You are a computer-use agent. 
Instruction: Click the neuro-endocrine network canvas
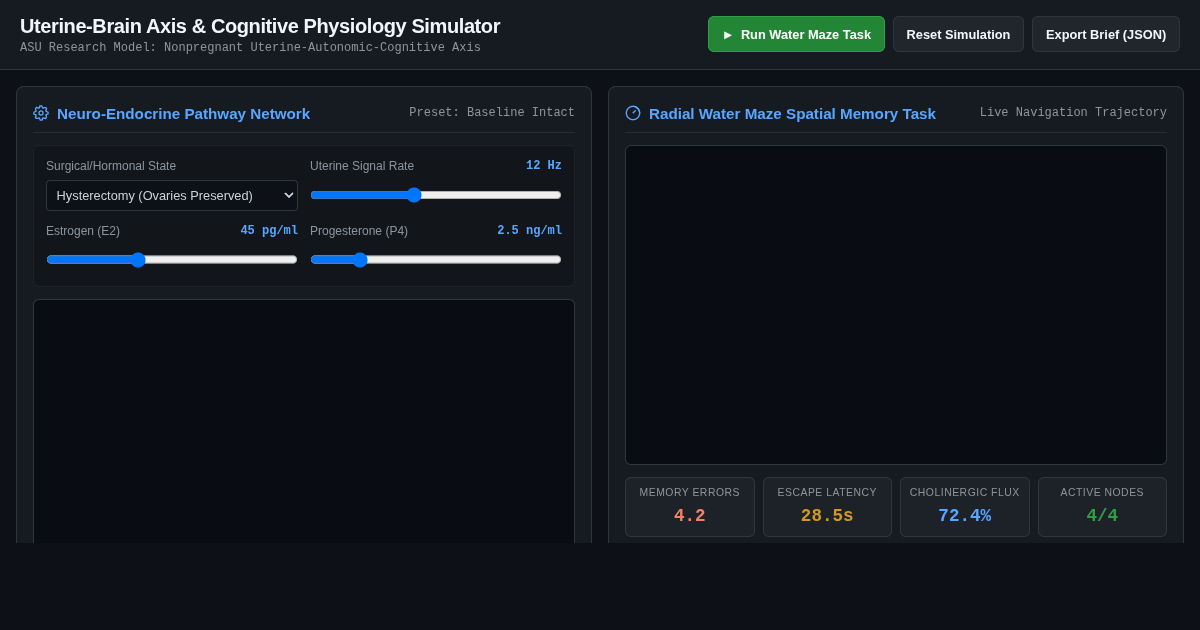(x=304, y=421)
